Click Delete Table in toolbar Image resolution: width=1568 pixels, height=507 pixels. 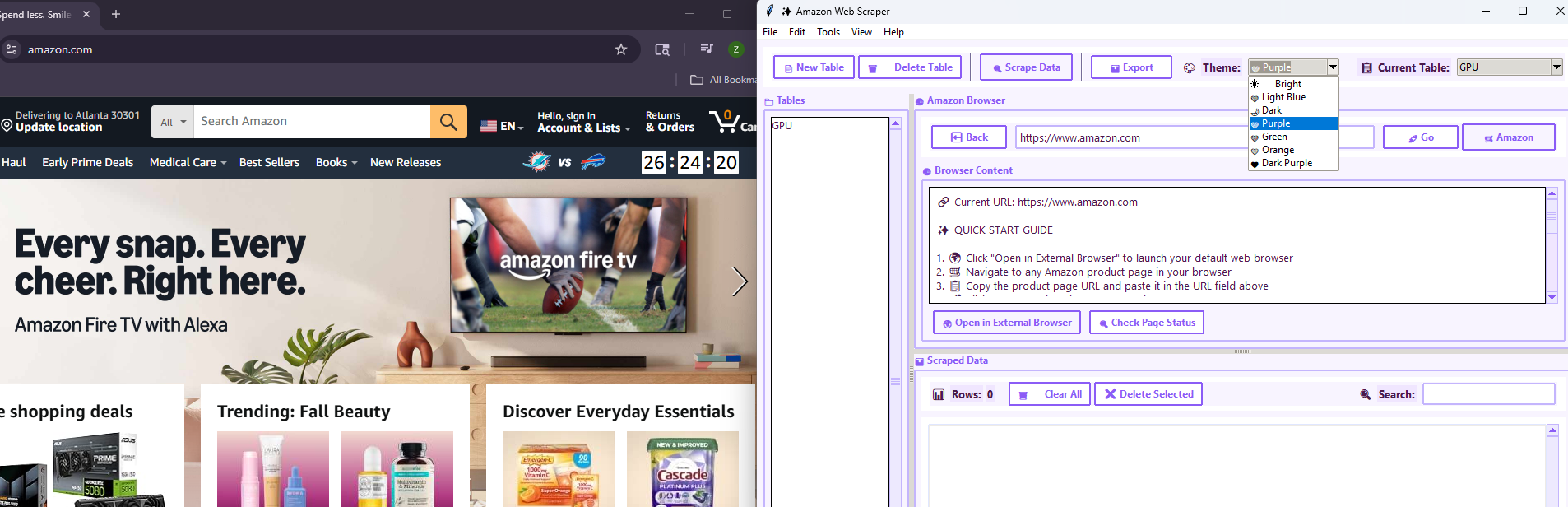click(912, 67)
